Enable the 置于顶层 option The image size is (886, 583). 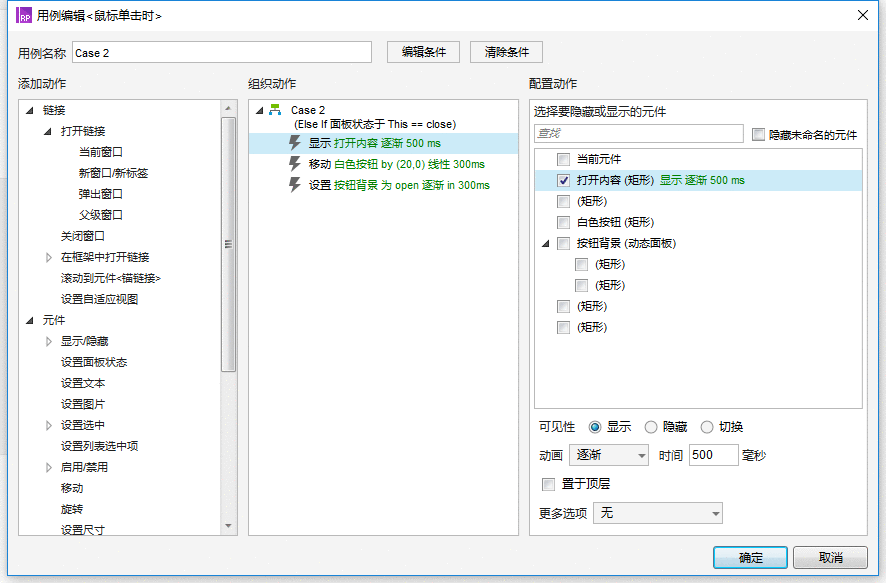click(x=547, y=484)
